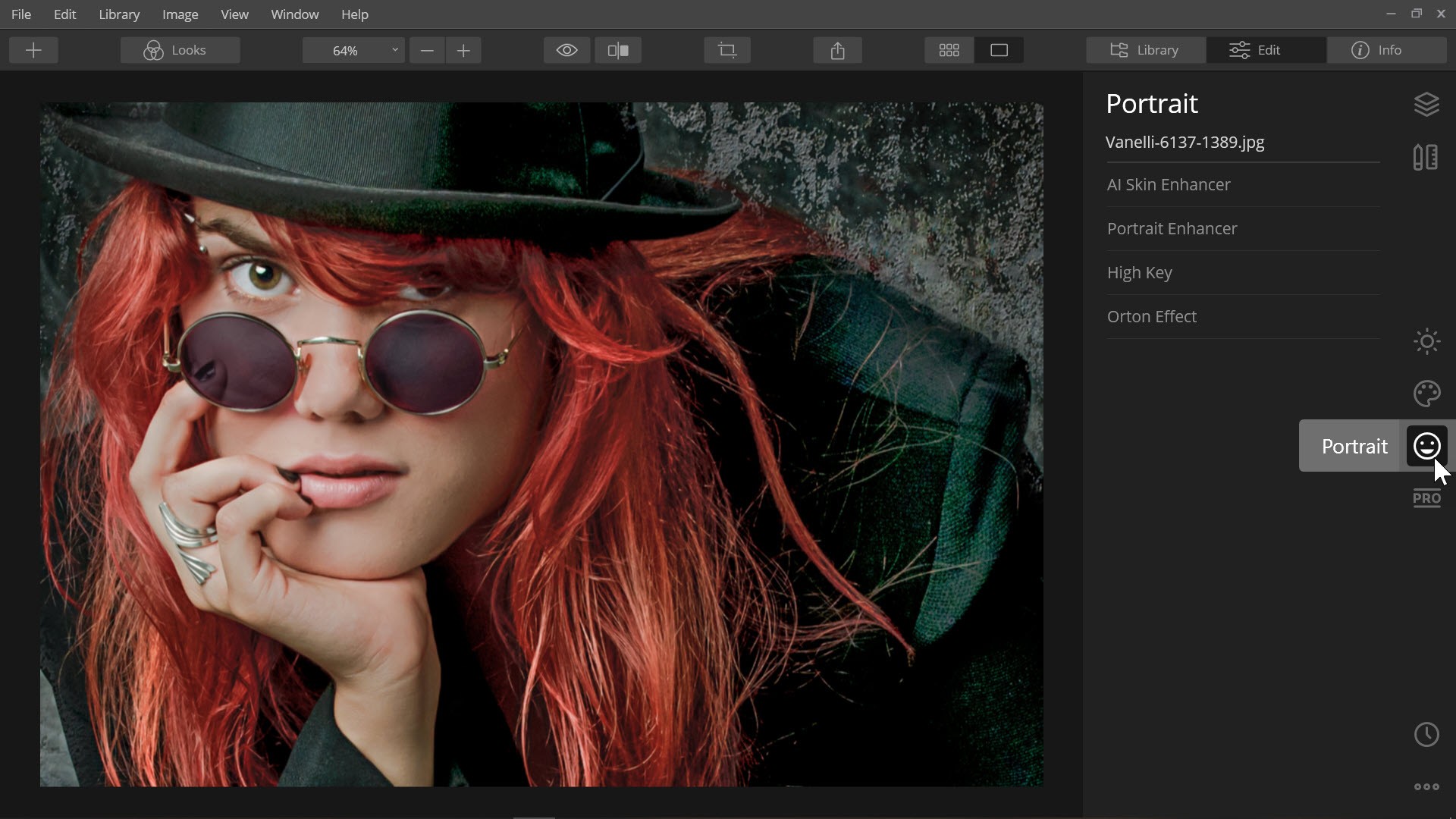Click the three-dots more options icon
The height and width of the screenshot is (819, 1456).
tap(1426, 787)
